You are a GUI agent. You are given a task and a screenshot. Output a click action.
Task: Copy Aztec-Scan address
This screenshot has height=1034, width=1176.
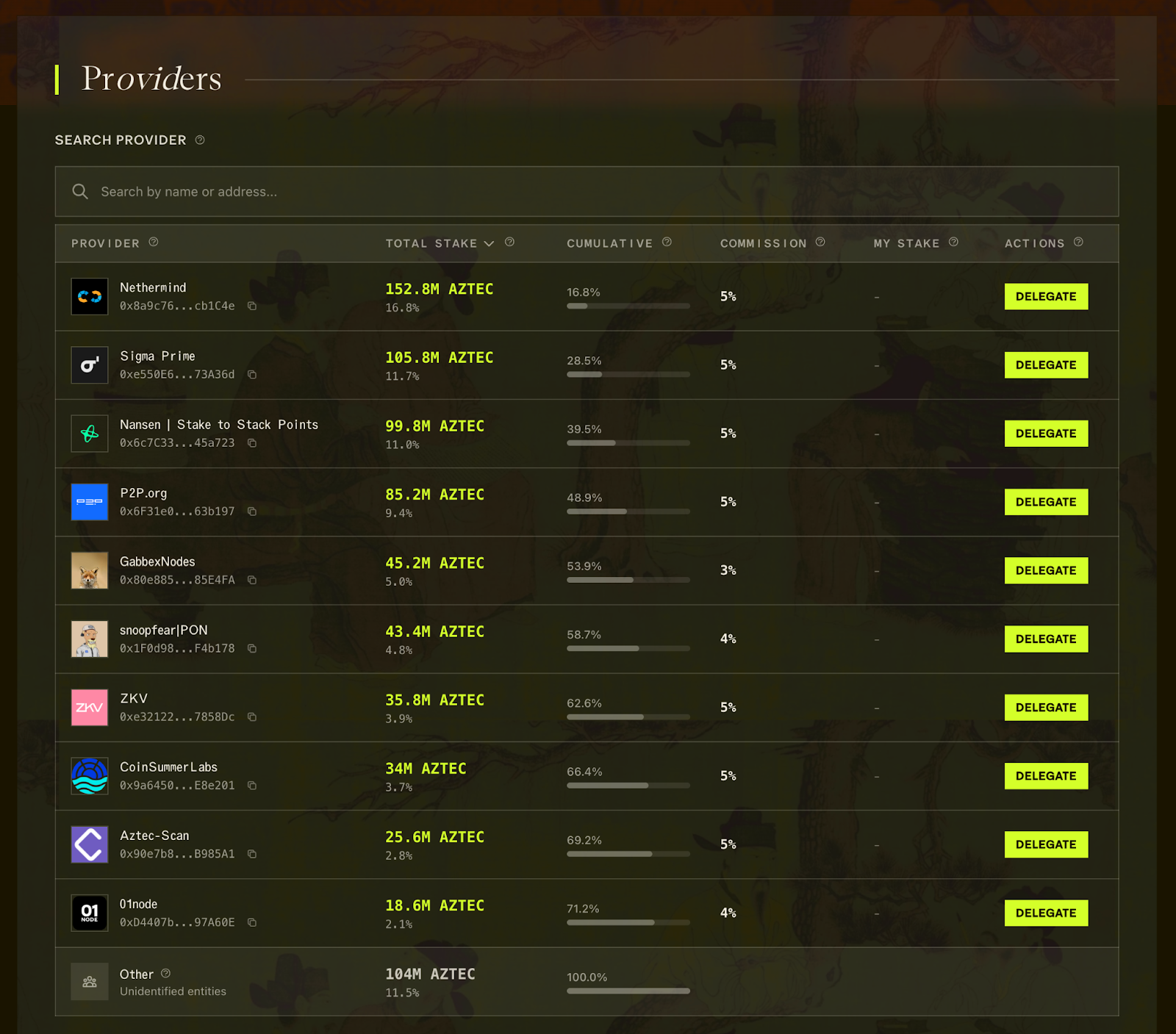[x=252, y=854]
